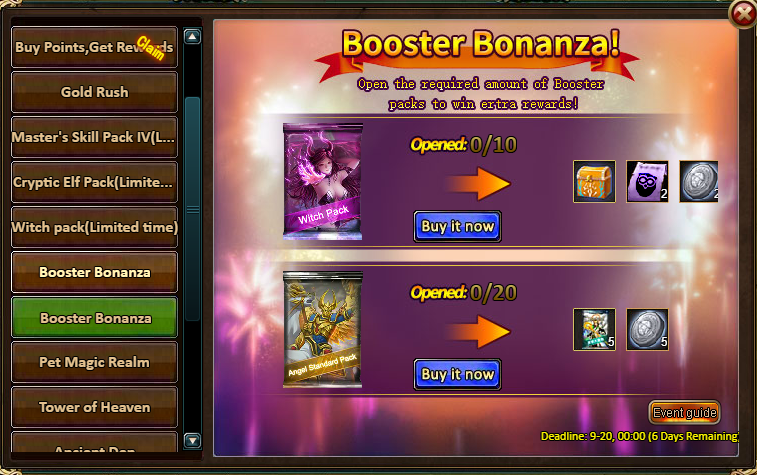The width and height of the screenshot is (757, 475).
Task: Open Buy Points, Get Rewards event
Action: pyautogui.click(x=94, y=47)
